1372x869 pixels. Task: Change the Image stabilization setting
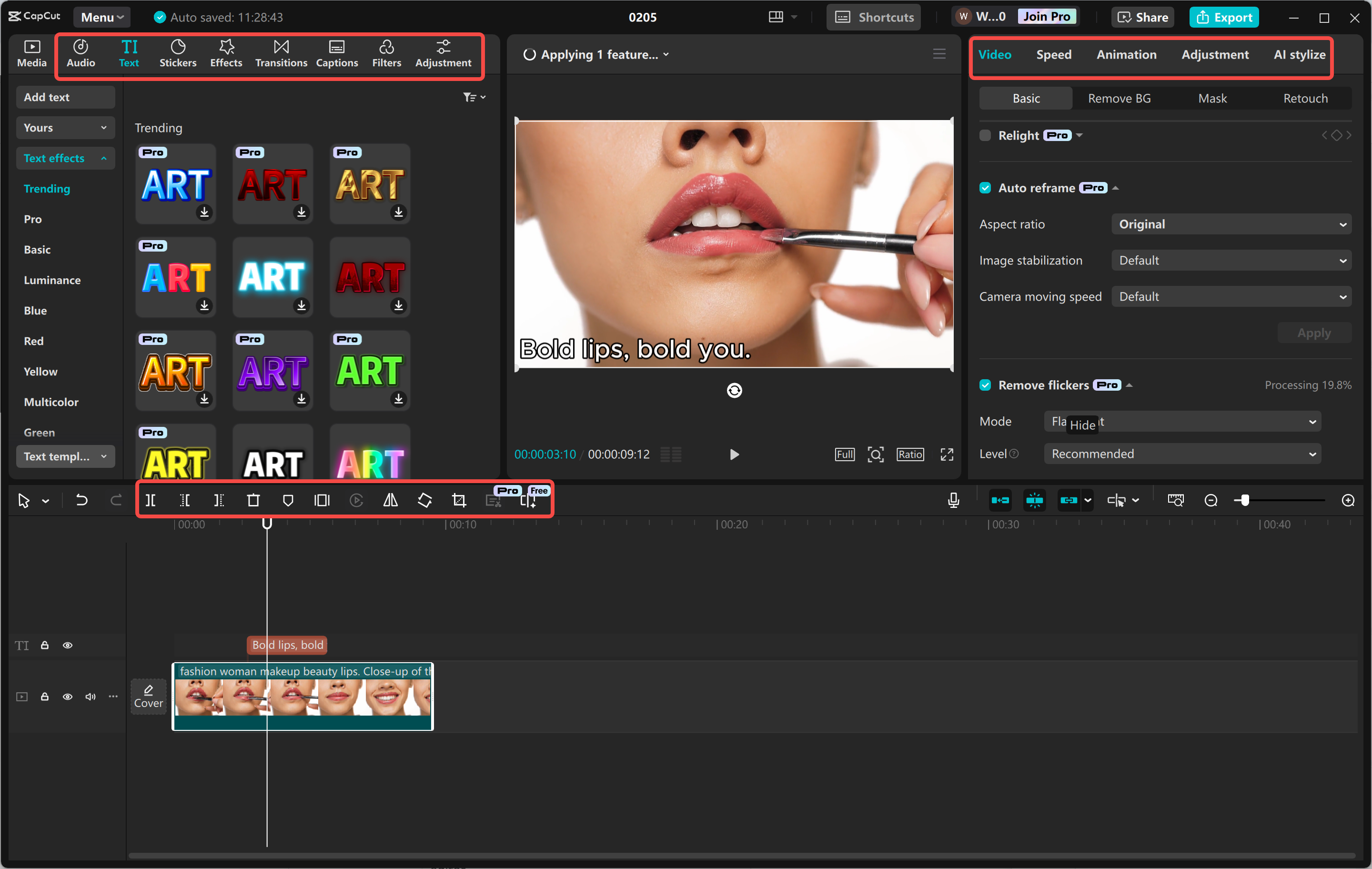1230,260
